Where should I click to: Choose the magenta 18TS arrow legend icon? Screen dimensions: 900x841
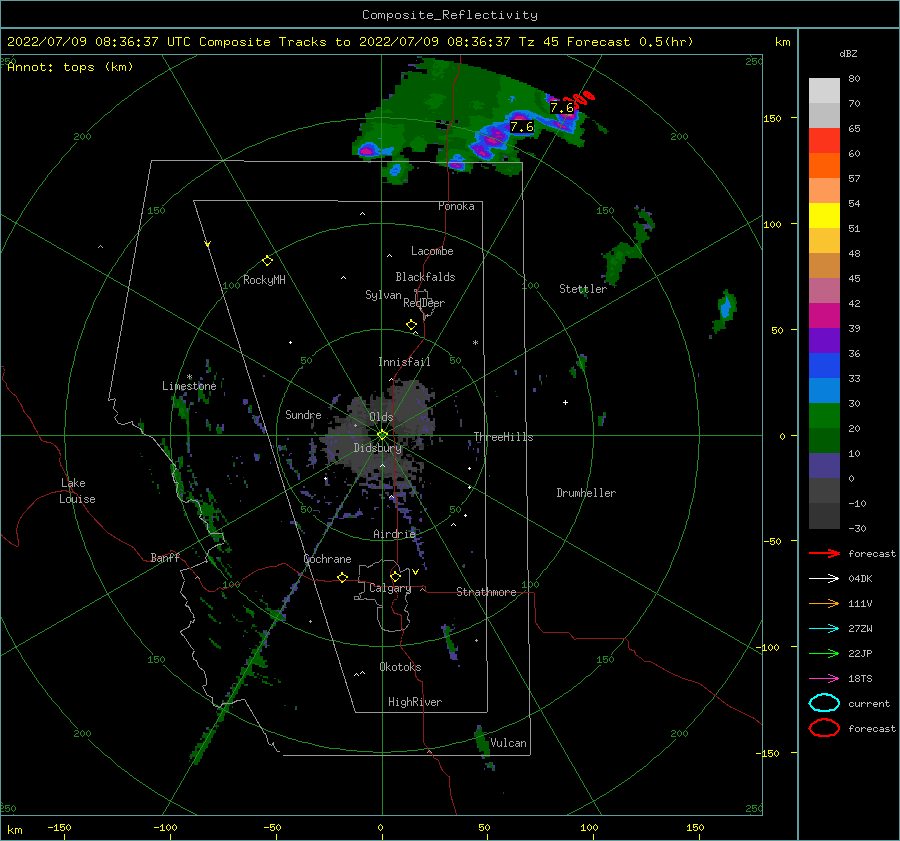click(x=824, y=679)
